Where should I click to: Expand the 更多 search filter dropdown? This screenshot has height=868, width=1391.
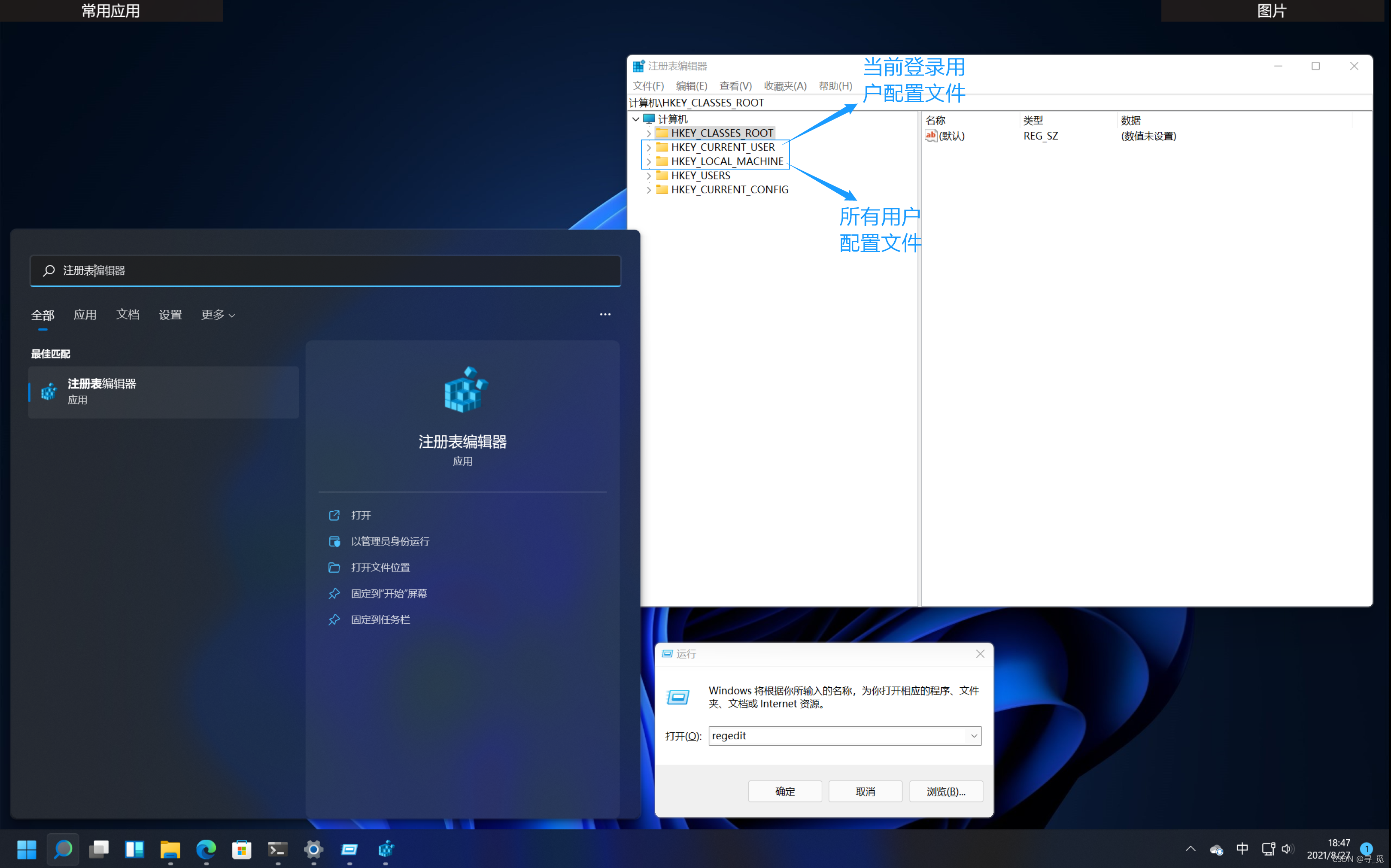point(218,315)
